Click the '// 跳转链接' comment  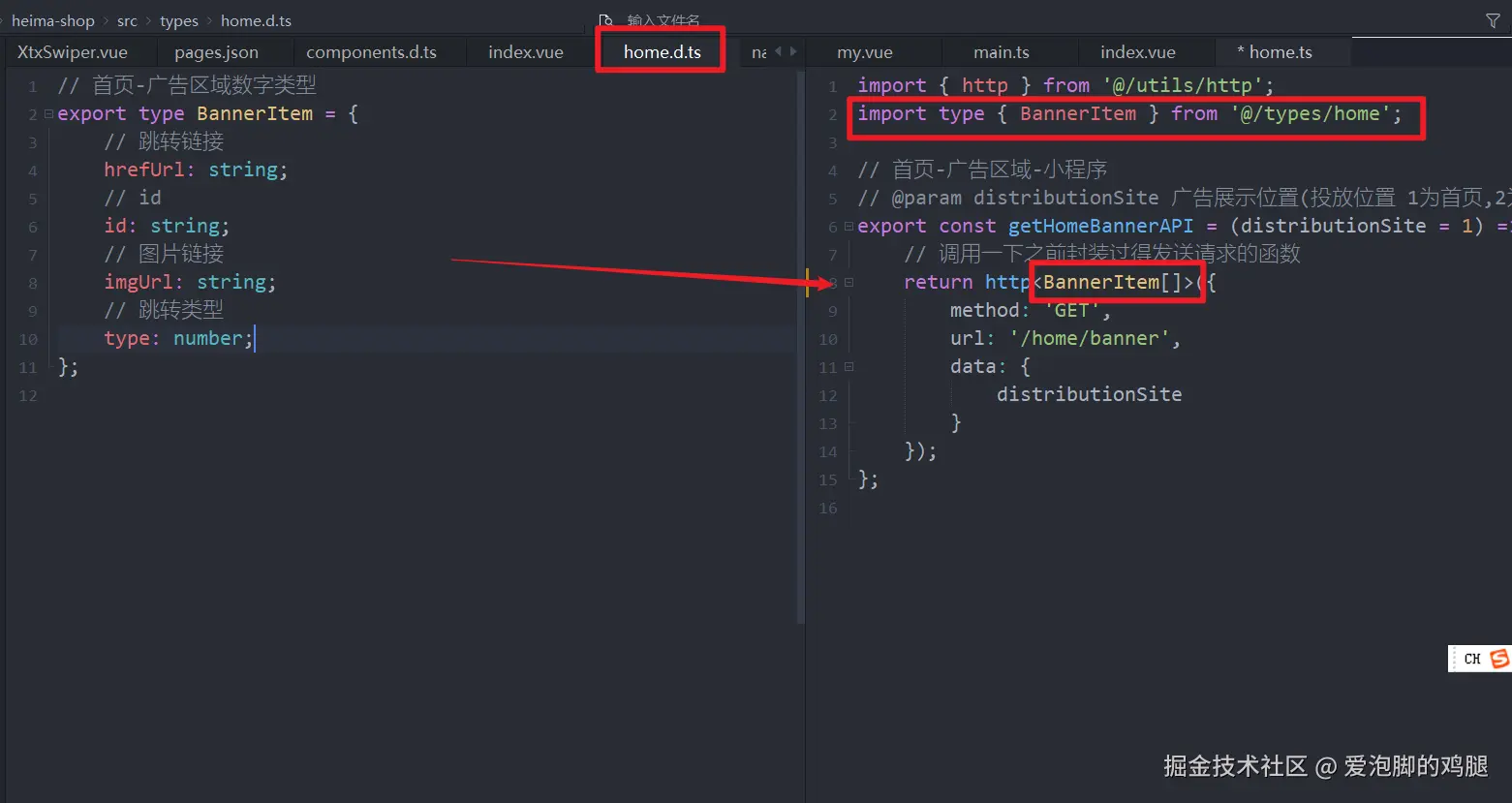click(164, 141)
